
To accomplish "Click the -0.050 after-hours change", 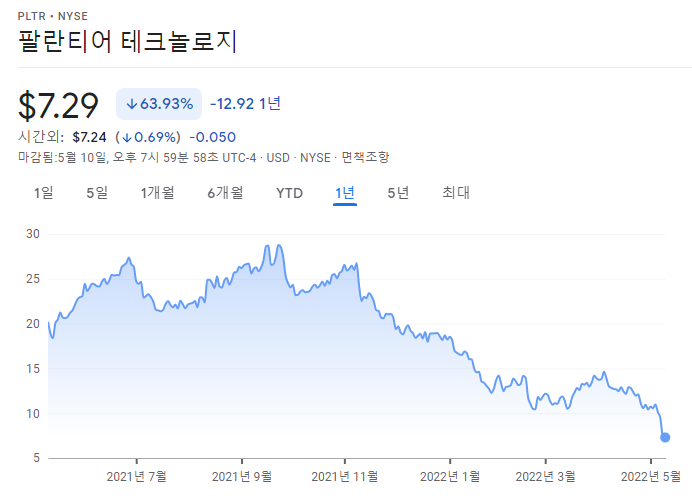I will (x=213, y=137).
